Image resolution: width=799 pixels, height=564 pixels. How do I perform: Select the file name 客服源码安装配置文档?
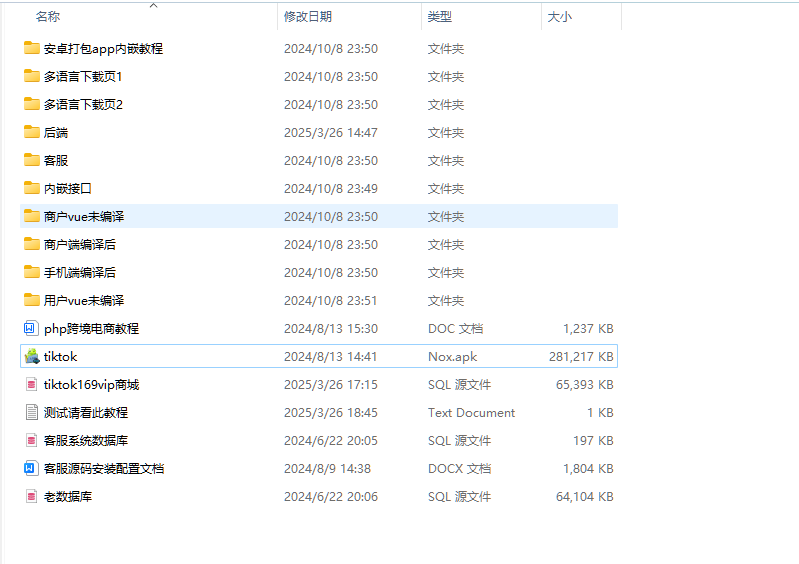tap(104, 469)
